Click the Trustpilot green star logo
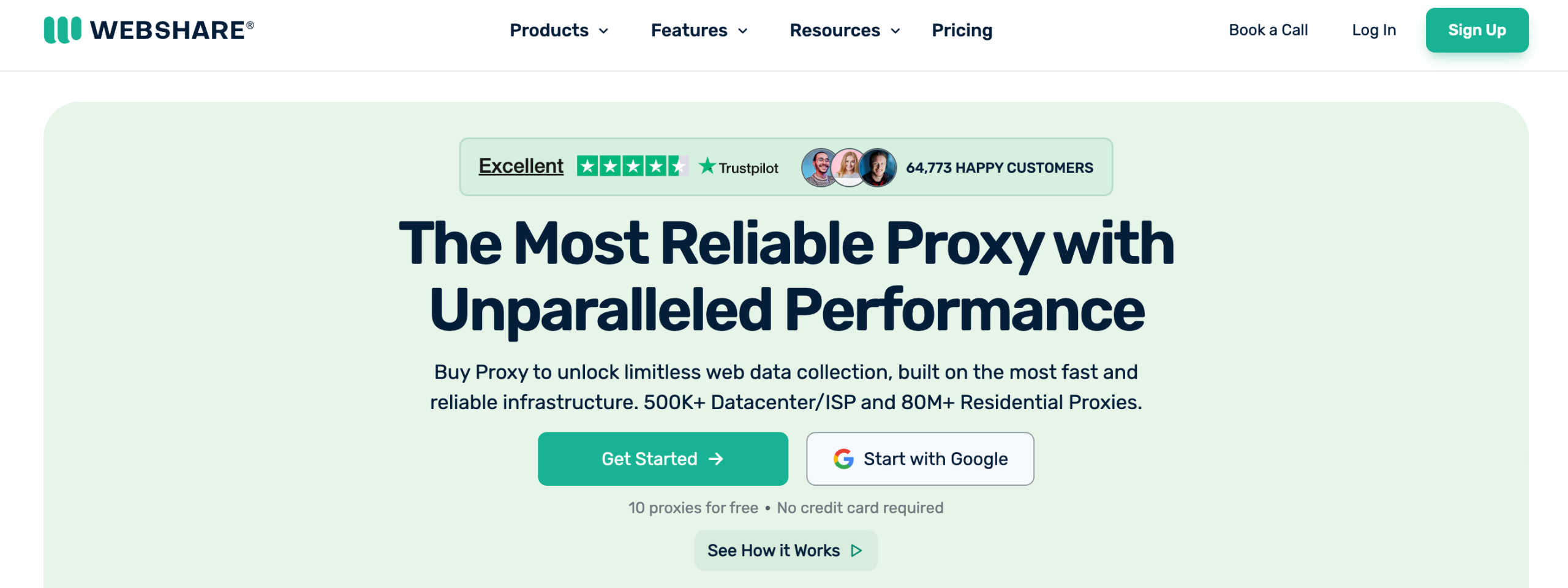Viewport: 1568px width, 588px height. coord(707,165)
